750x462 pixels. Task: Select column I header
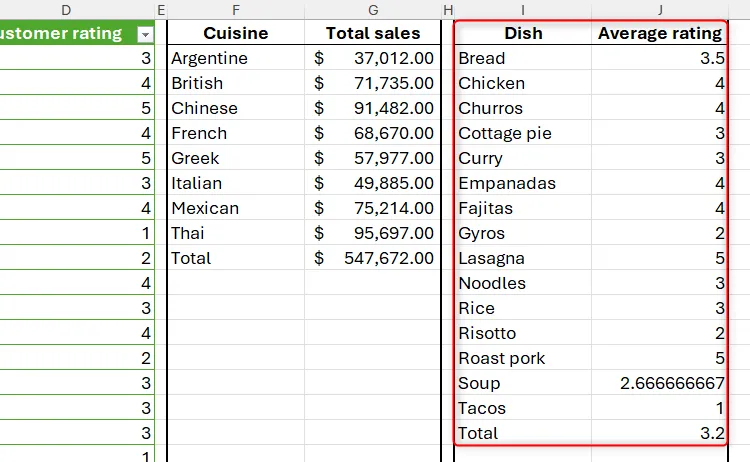click(523, 10)
